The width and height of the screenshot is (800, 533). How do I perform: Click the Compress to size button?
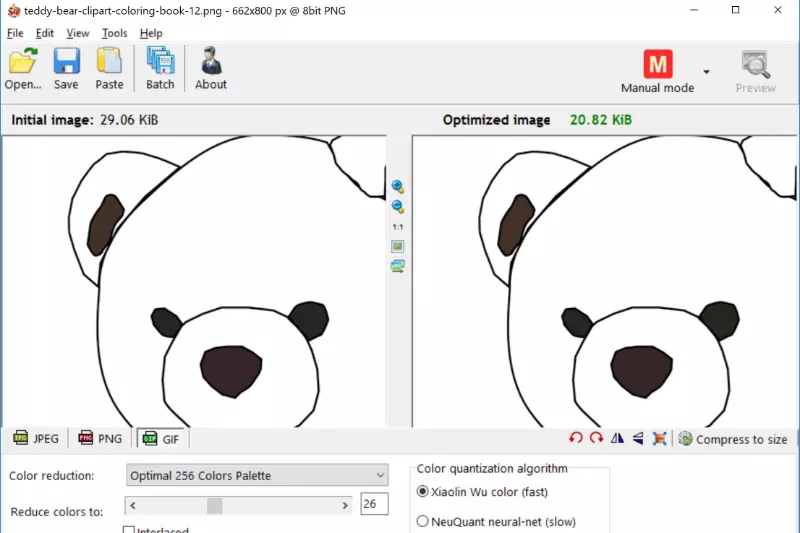click(732, 439)
